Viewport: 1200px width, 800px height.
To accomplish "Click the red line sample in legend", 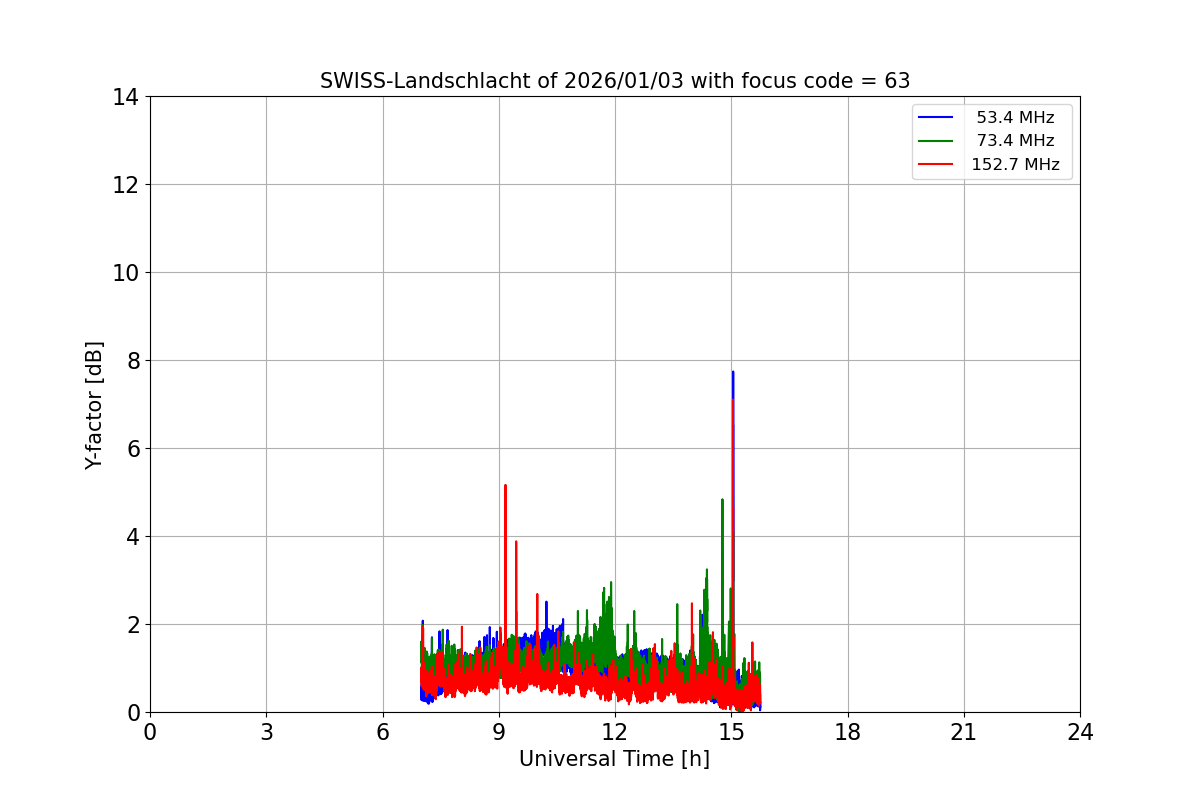I will point(936,165).
